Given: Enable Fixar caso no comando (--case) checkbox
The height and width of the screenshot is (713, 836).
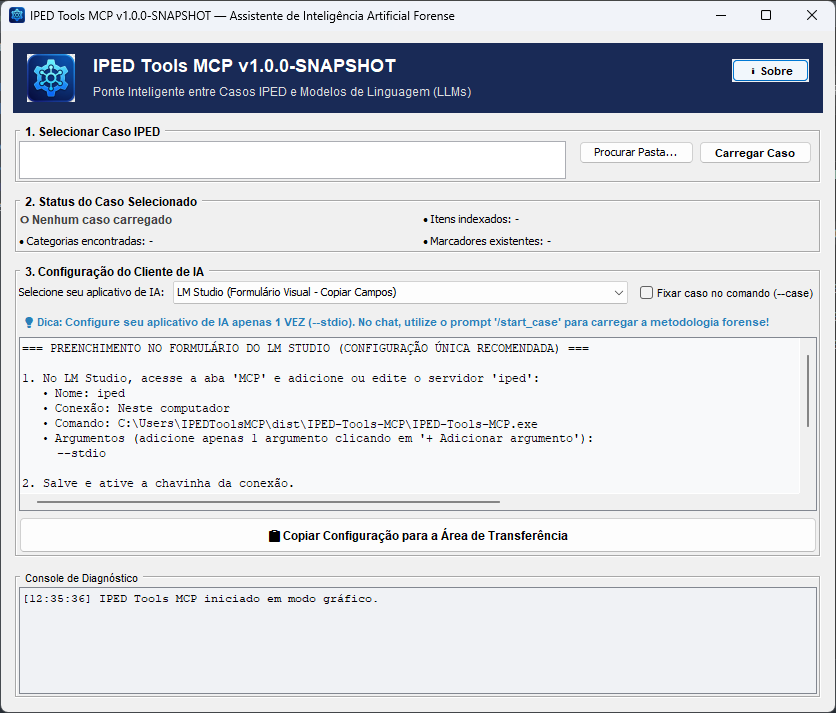Looking at the screenshot, I should point(646,293).
